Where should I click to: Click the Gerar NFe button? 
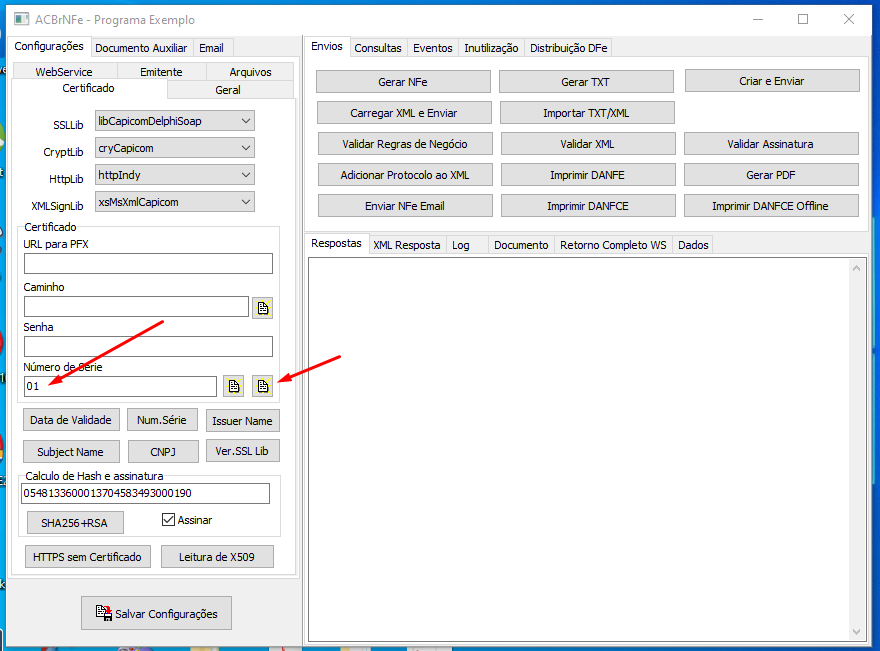[x=403, y=82]
